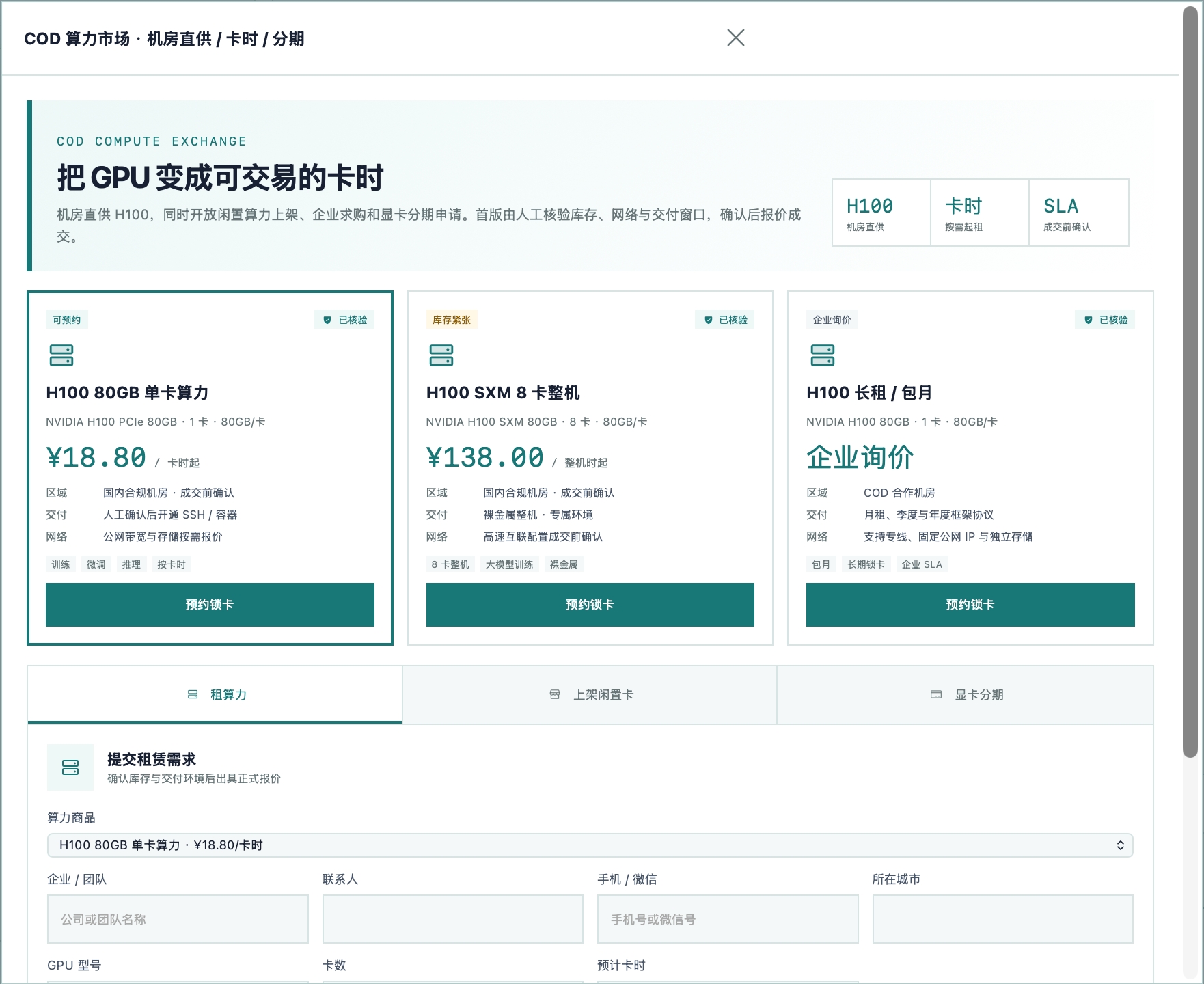
Task: Click the large 企业询价 price text
Action: coord(860,457)
